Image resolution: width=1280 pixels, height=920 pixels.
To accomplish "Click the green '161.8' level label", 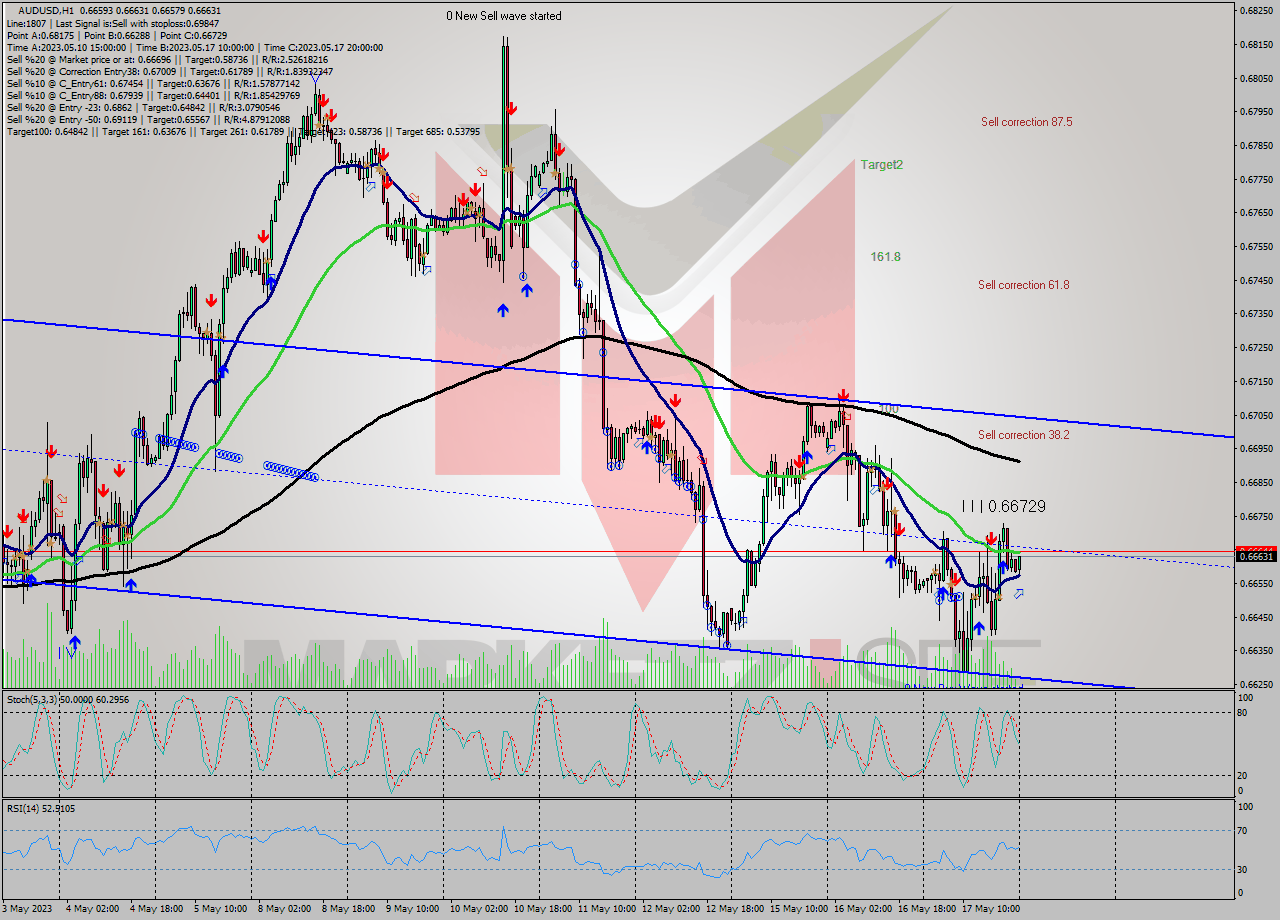I will pos(885,257).
